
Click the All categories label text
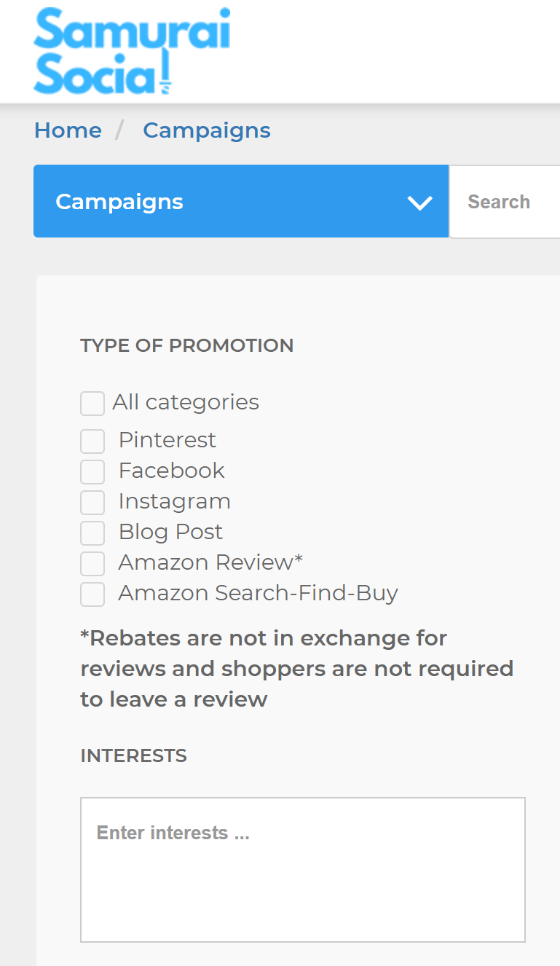[x=185, y=402]
